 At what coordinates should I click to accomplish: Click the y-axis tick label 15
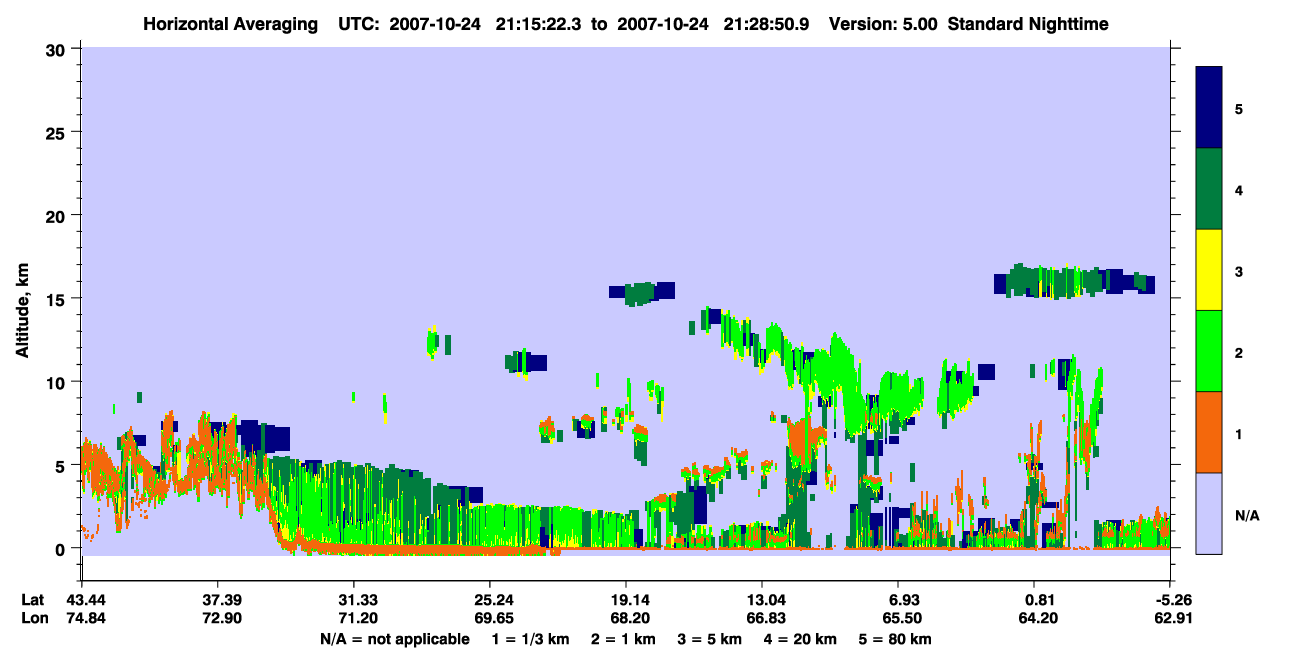(x=57, y=299)
